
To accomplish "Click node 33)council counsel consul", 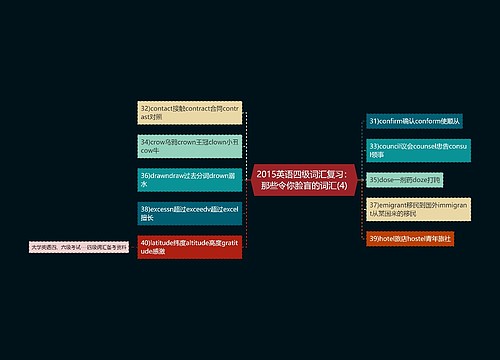I will pos(418,150).
